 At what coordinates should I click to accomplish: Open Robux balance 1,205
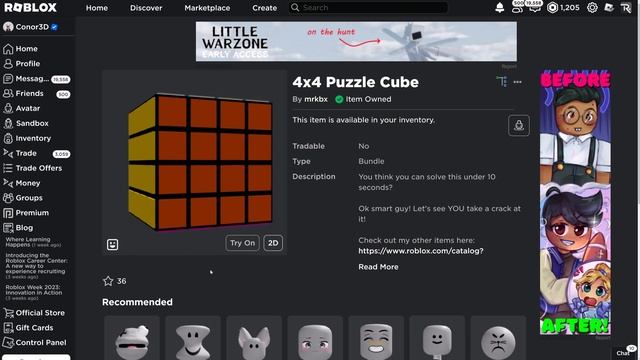[x=563, y=7]
